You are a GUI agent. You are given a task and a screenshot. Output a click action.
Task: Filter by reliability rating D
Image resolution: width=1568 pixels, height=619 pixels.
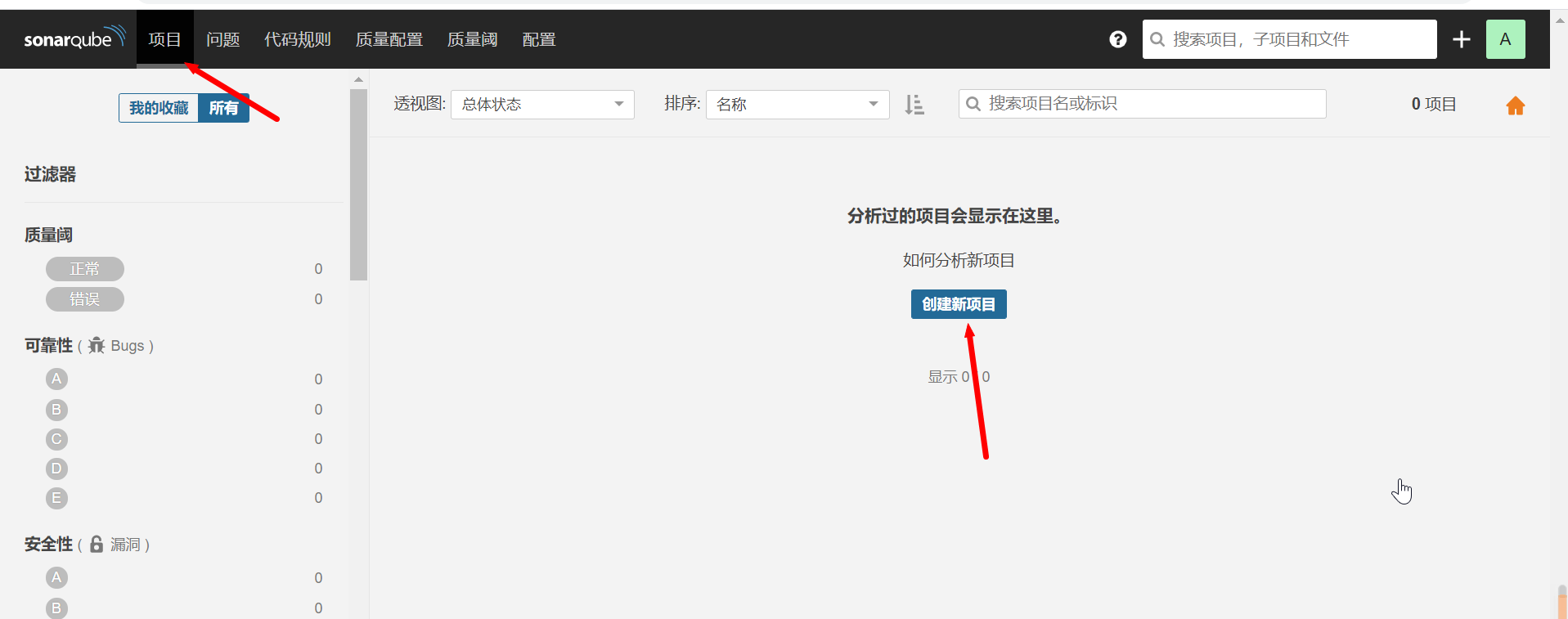click(56, 469)
